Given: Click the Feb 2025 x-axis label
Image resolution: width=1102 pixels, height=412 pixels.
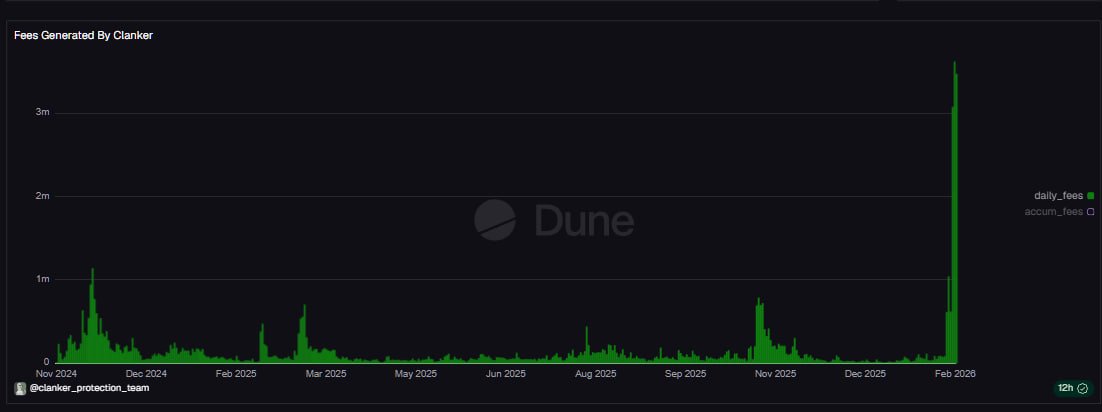Looking at the screenshot, I should 236,373.
